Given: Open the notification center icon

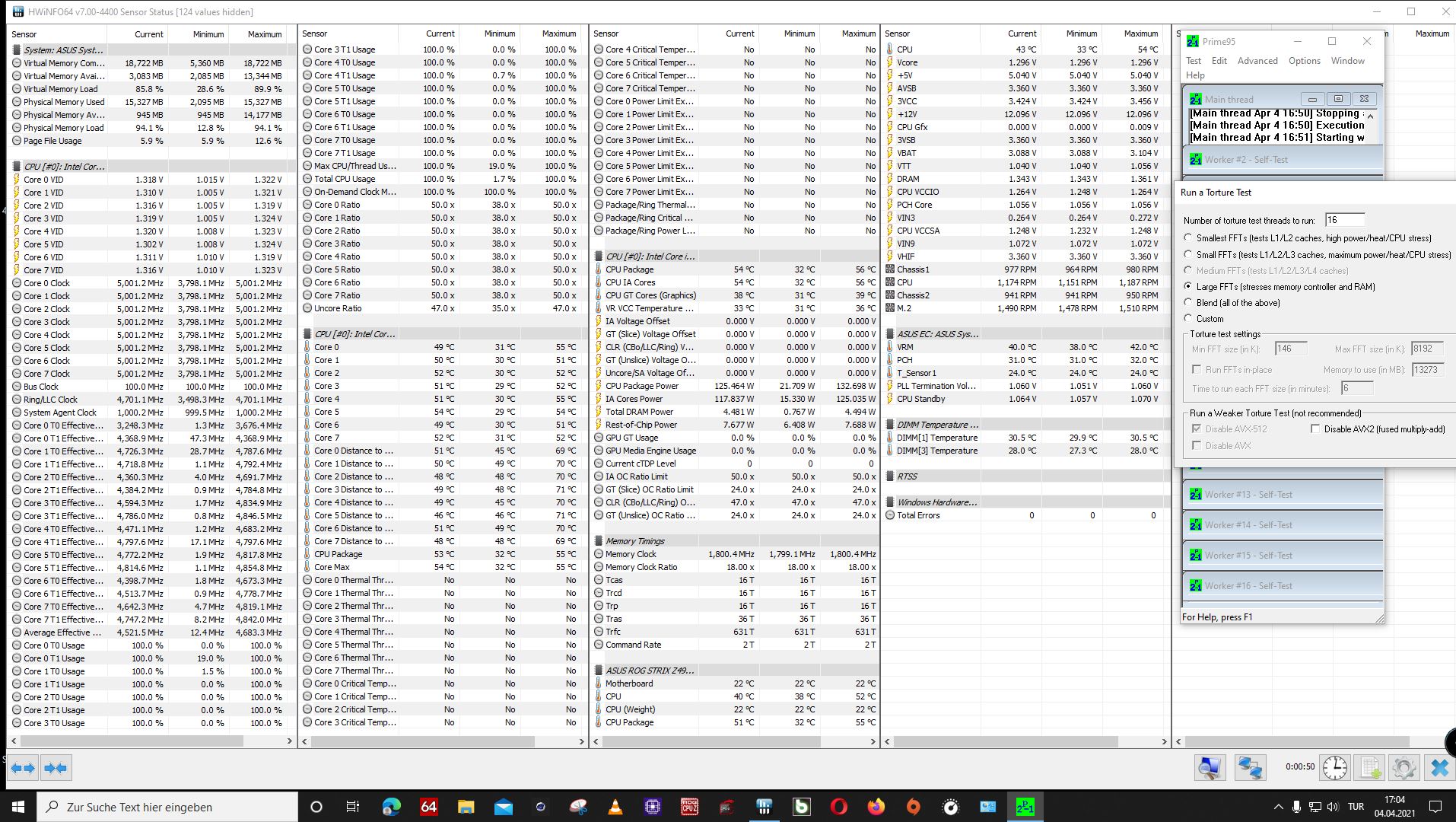Looking at the screenshot, I should [1435, 807].
